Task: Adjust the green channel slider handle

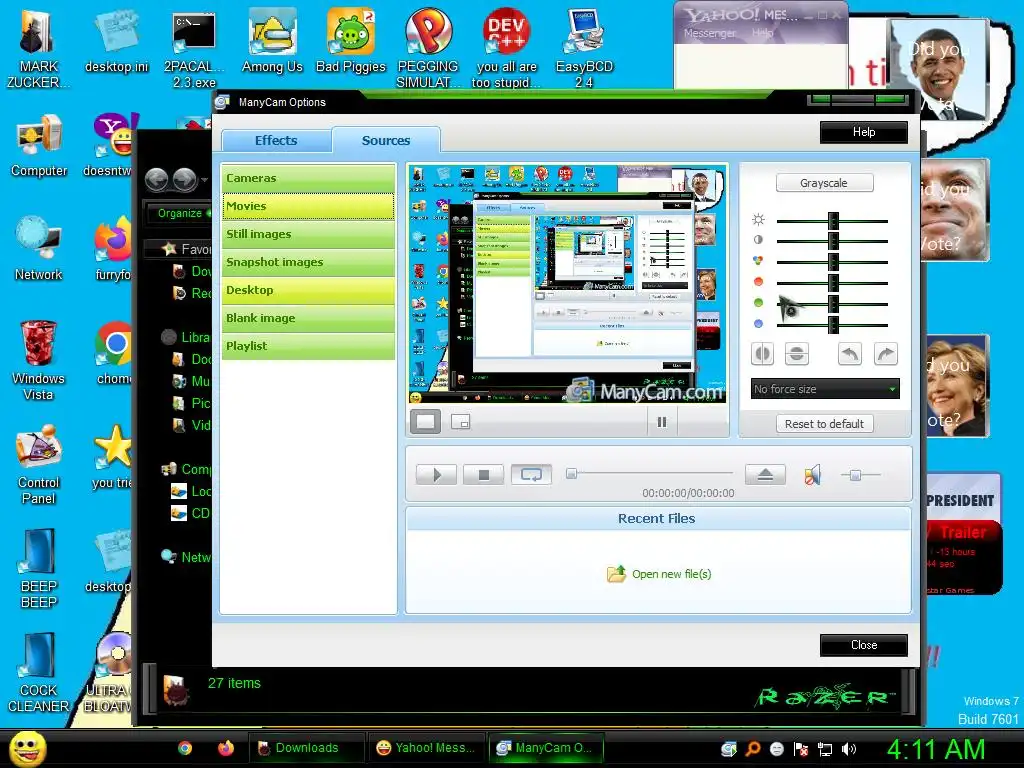Action: [833, 304]
